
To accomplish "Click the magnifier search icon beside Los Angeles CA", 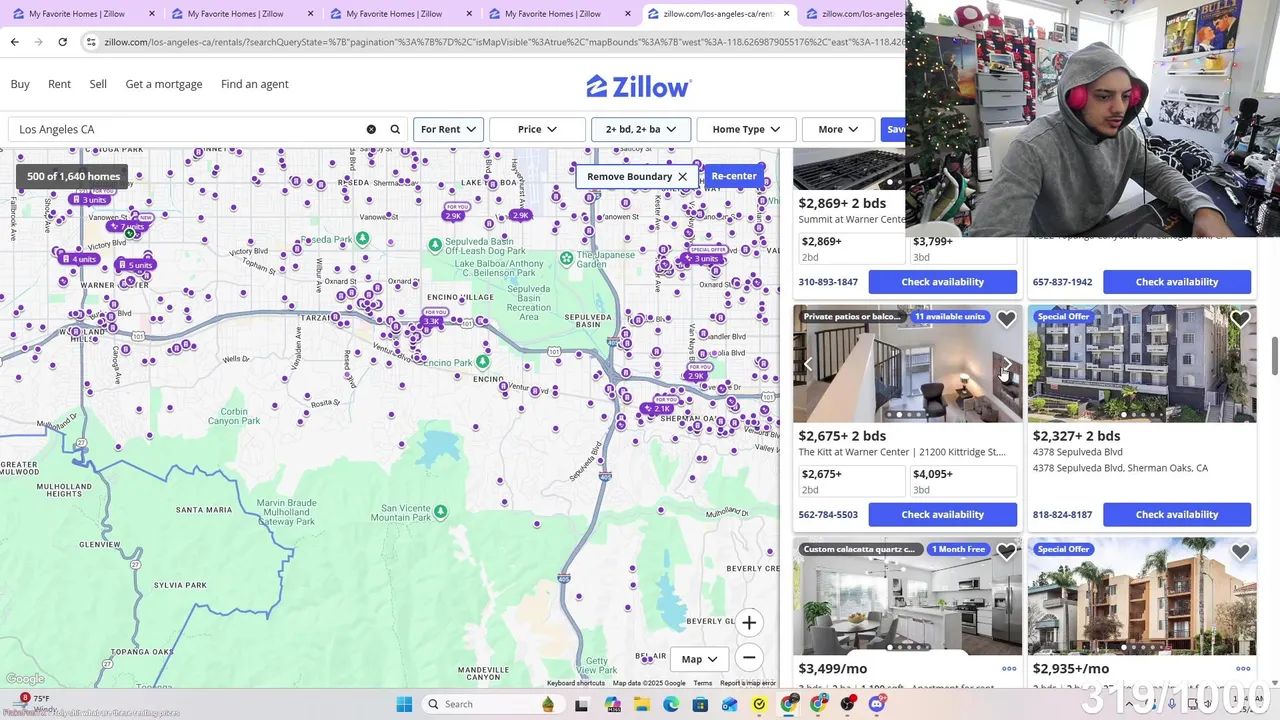I will coord(395,129).
